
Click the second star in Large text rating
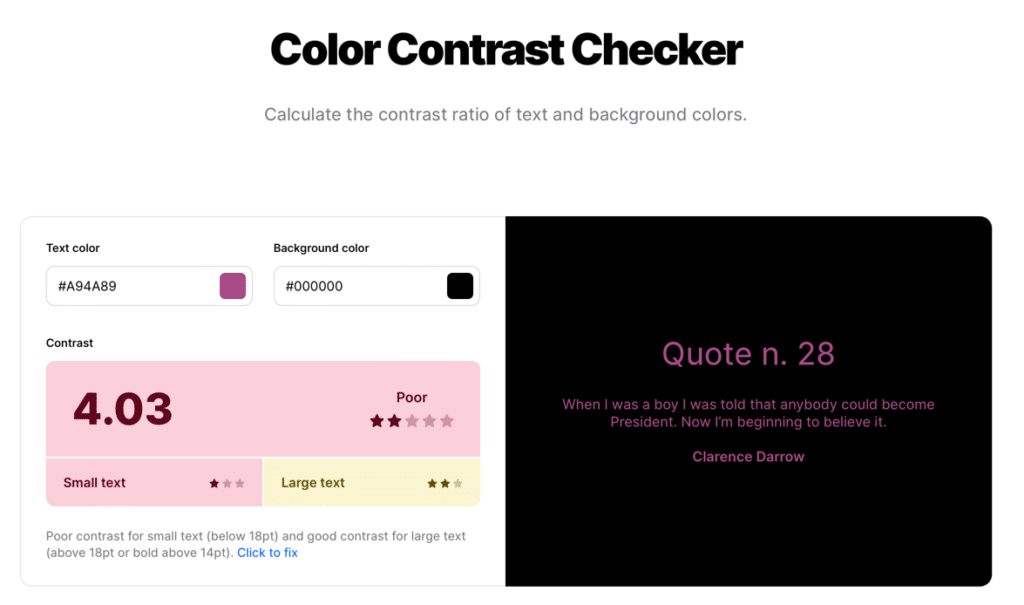tap(445, 483)
